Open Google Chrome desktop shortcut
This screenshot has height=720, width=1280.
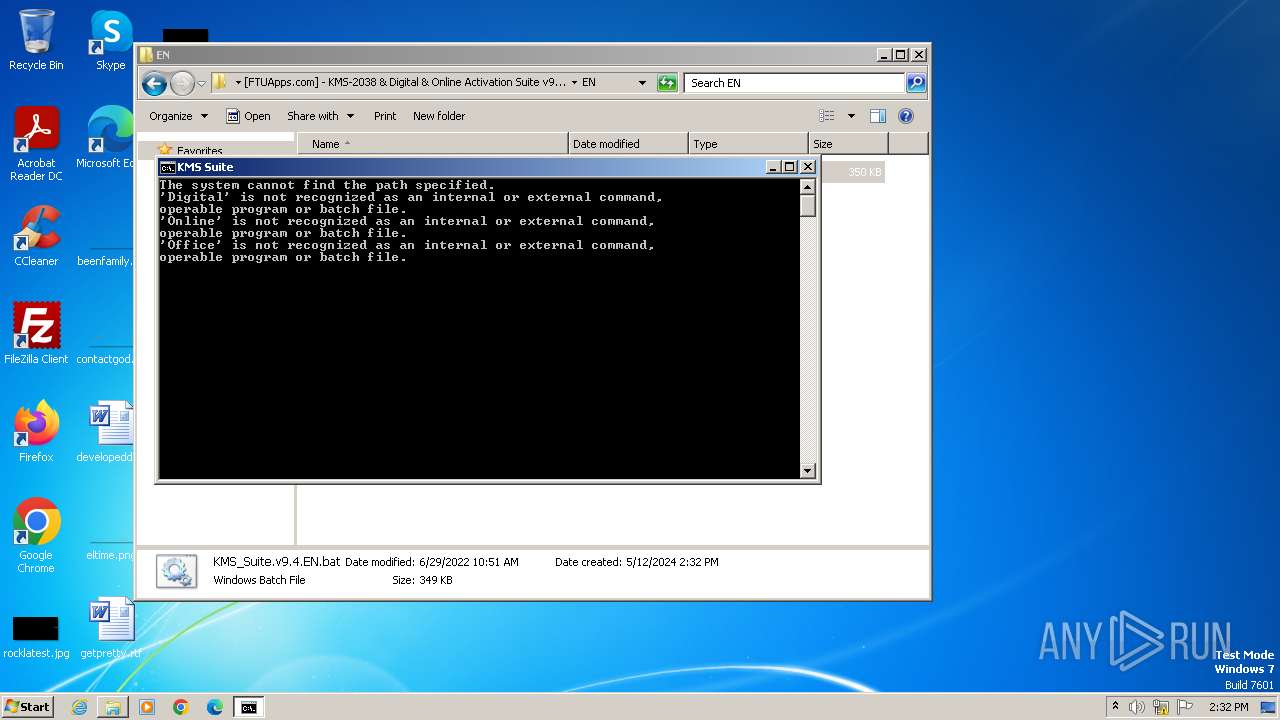click(36, 536)
